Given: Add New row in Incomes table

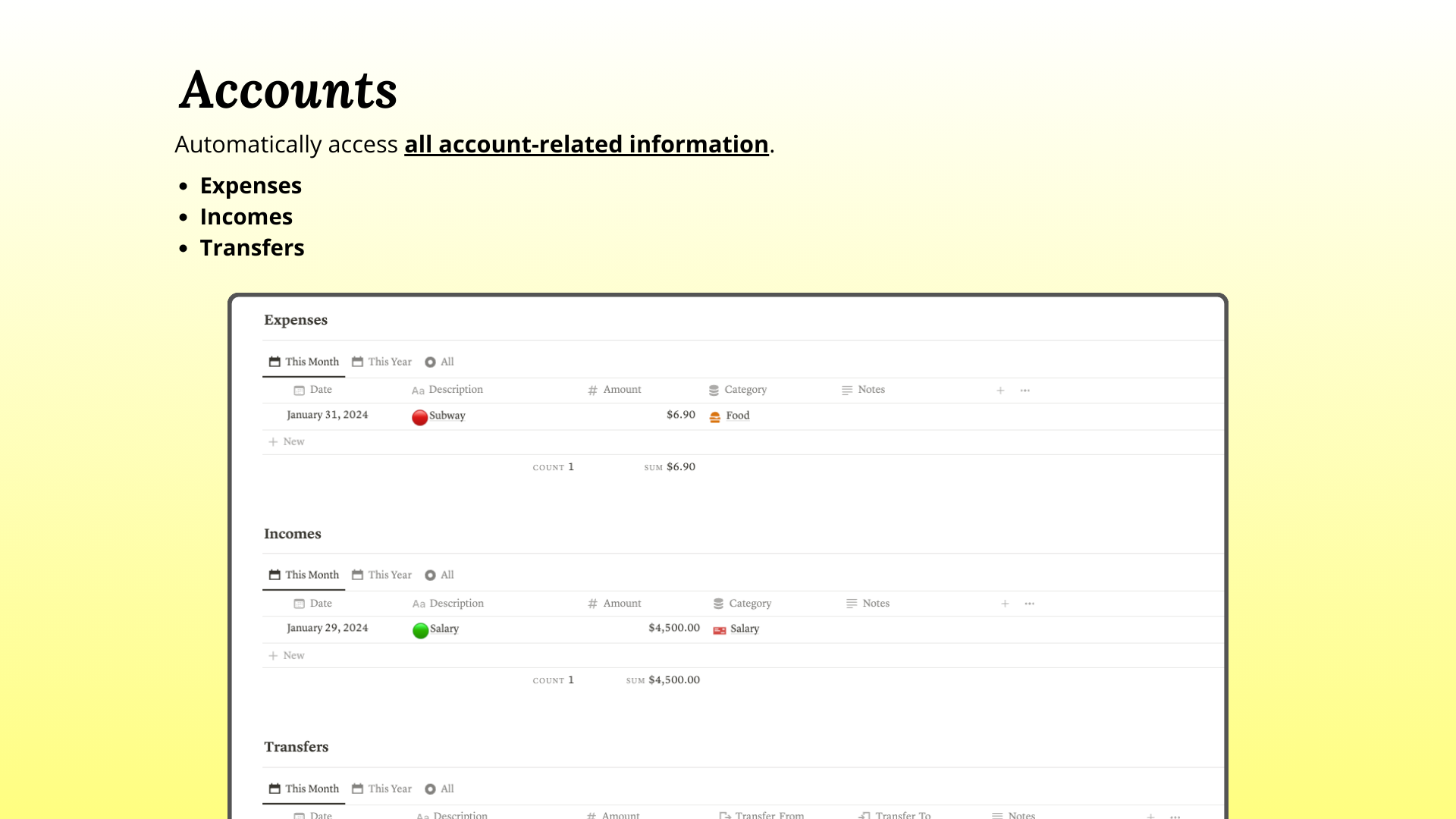Looking at the screenshot, I should click(287, 655).
